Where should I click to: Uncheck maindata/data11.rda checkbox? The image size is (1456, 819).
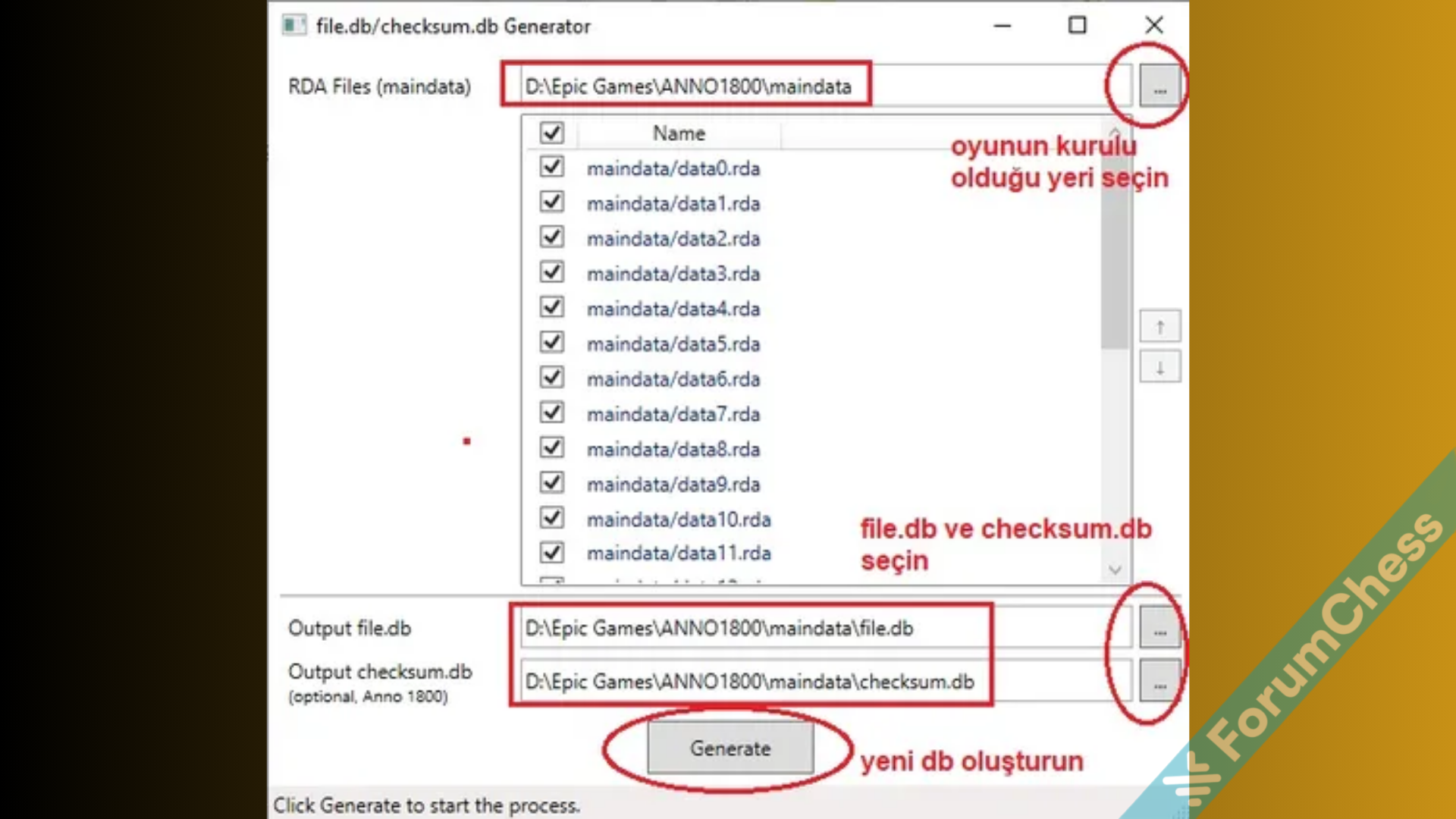(552, 552)
